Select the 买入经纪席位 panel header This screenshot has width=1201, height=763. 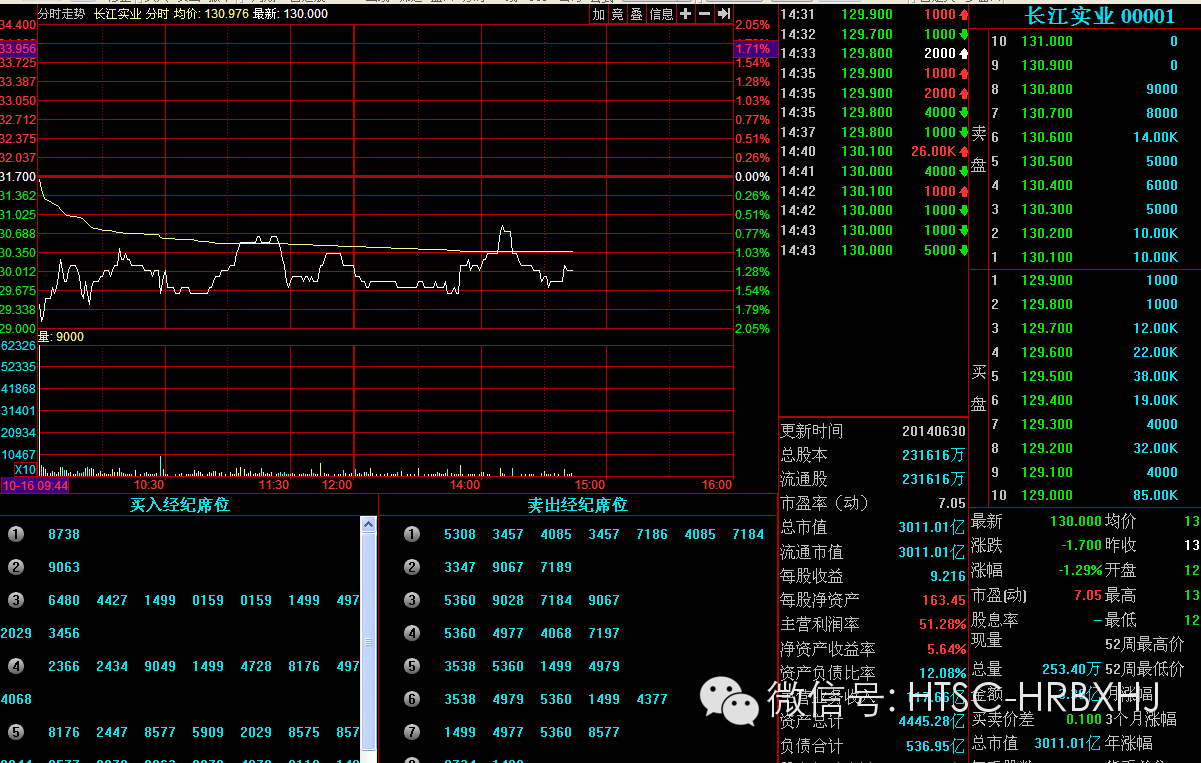pos(180,505)
